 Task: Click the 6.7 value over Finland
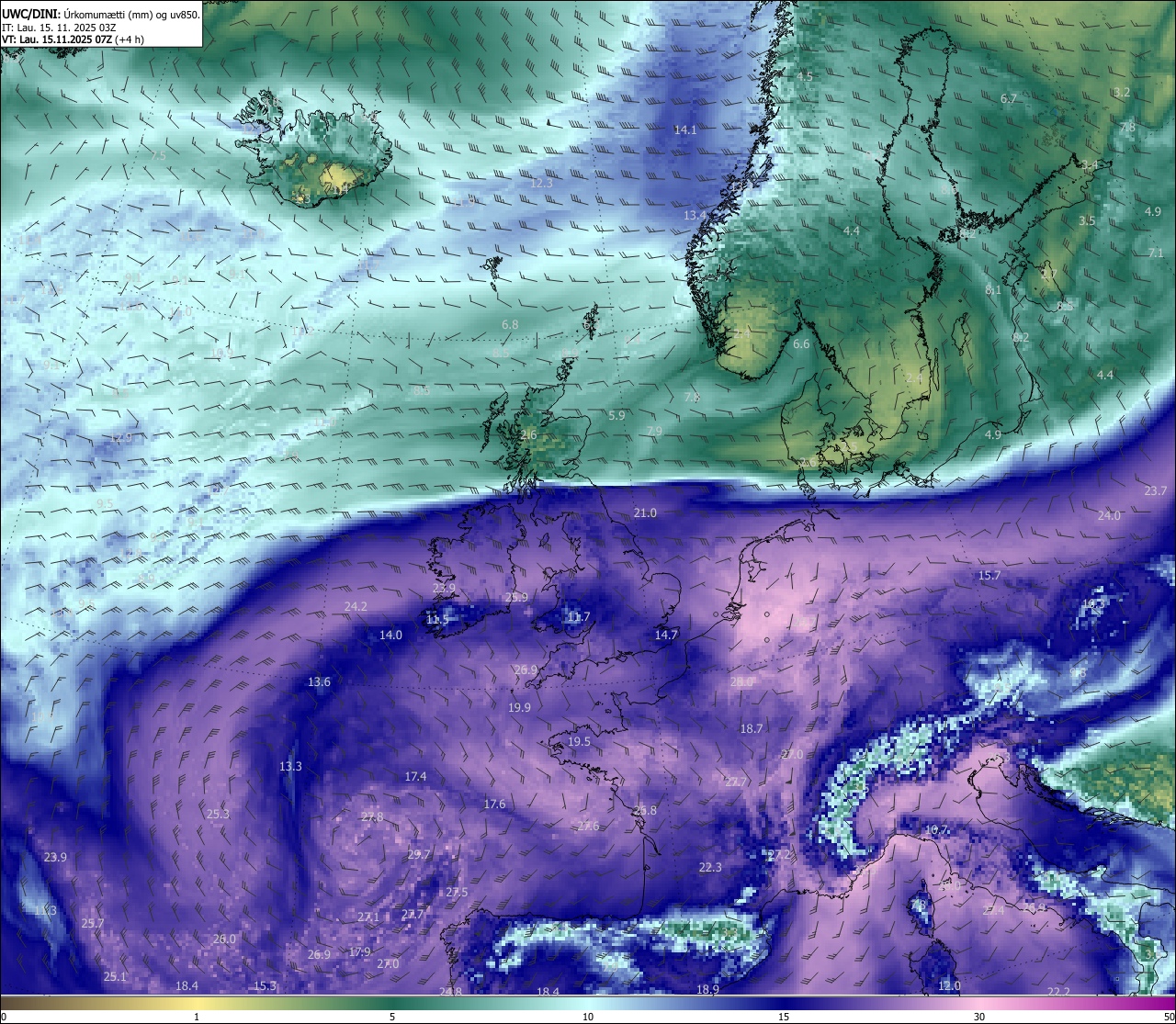coord(1009,98)
